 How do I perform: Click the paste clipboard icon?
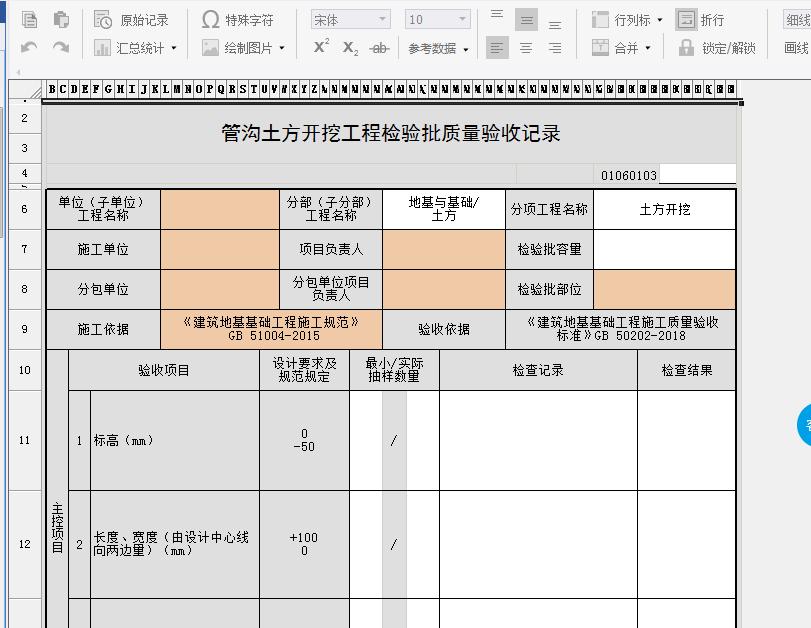pos(61,20)
